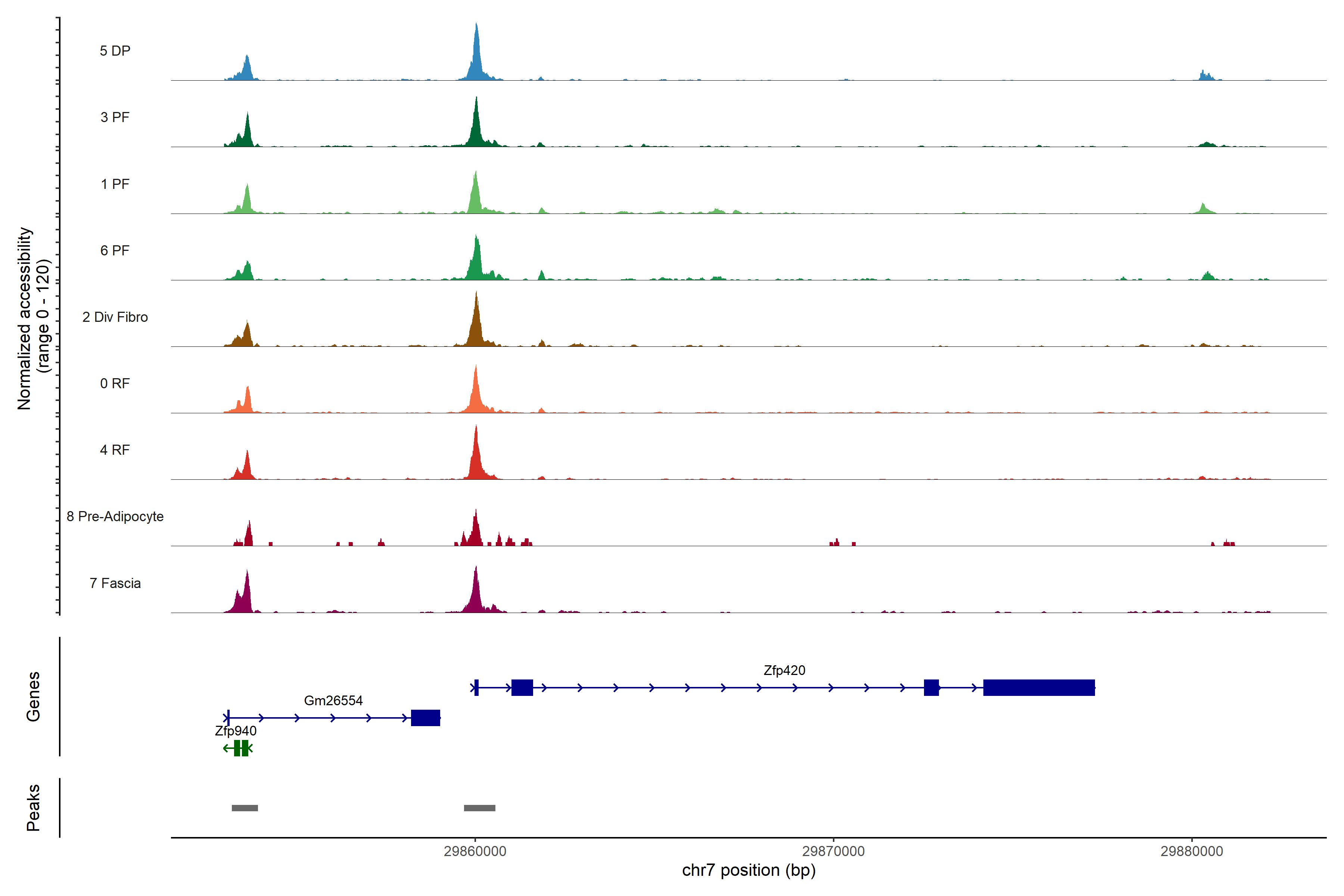Click the right gray peak bar
The height and width of the screenshot is (896, 1344).
[479, 808]
